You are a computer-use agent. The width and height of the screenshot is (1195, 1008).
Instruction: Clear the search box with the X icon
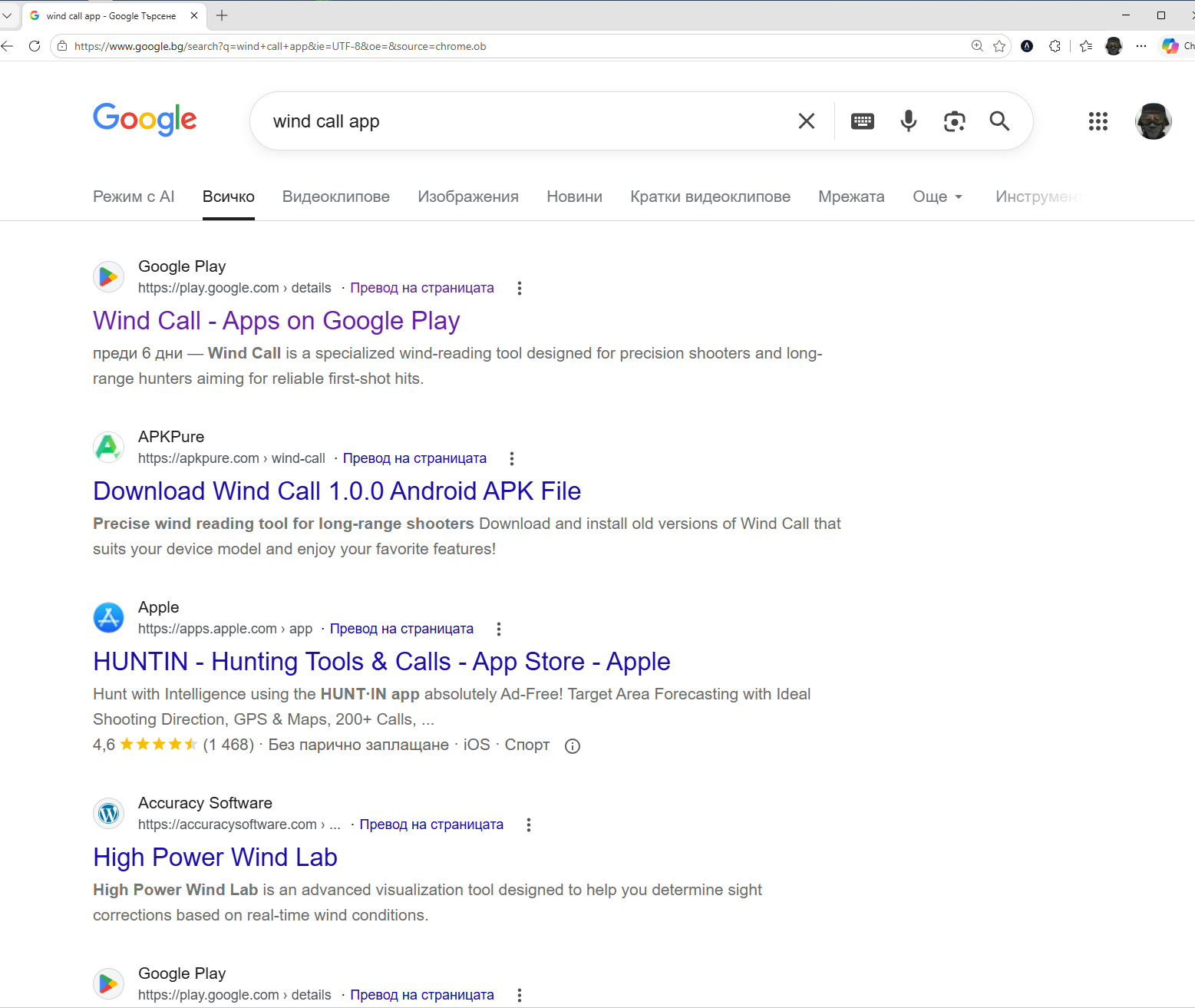[x=806, y=121]
